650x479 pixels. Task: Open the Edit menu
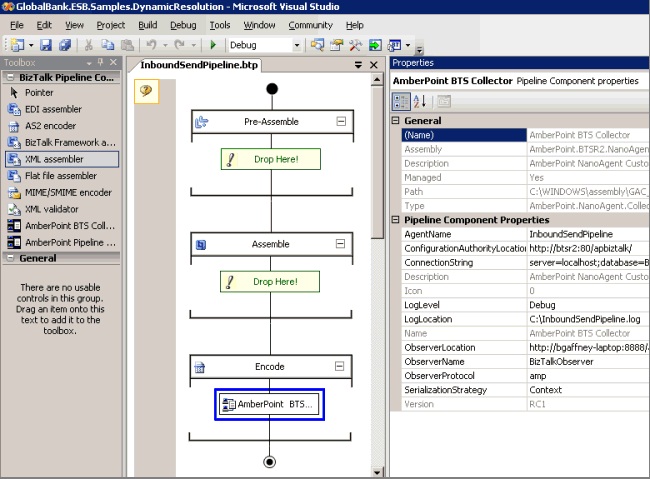pyautogui.click(x=44, y=25)
